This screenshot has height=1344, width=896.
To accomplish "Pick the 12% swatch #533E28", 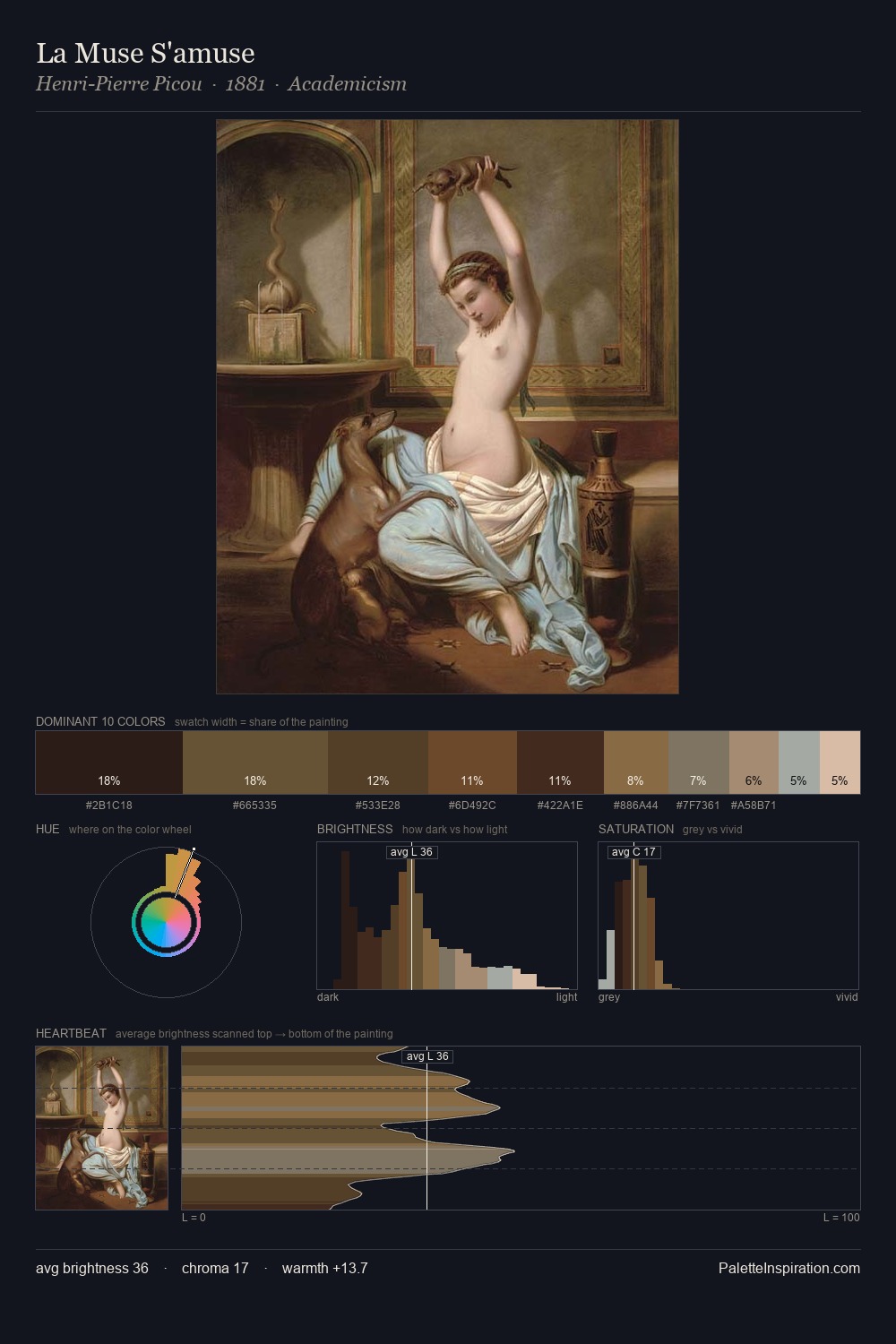I will (378, 762).
